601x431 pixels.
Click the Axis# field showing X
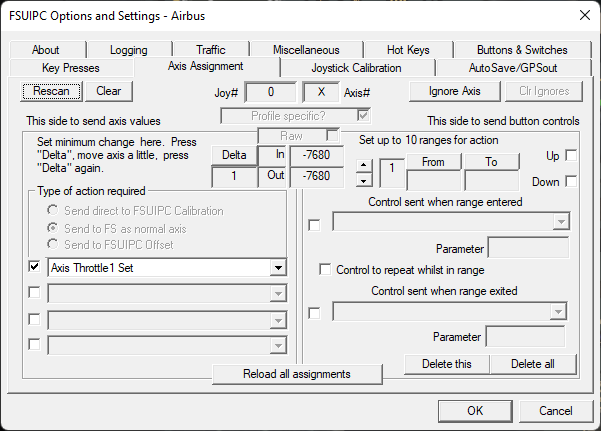pyautogui.click(x=321, y=92)
